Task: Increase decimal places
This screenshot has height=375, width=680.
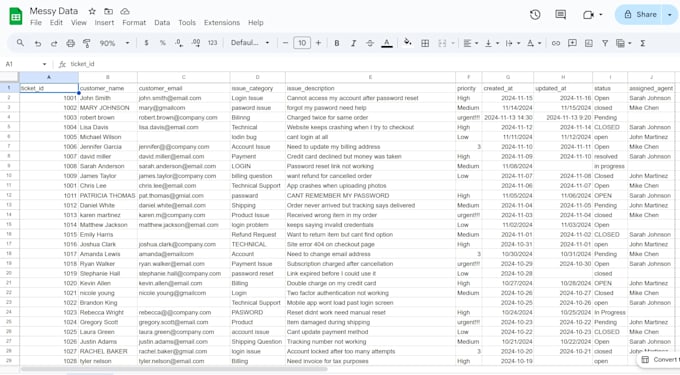Action: coord(196,43)
